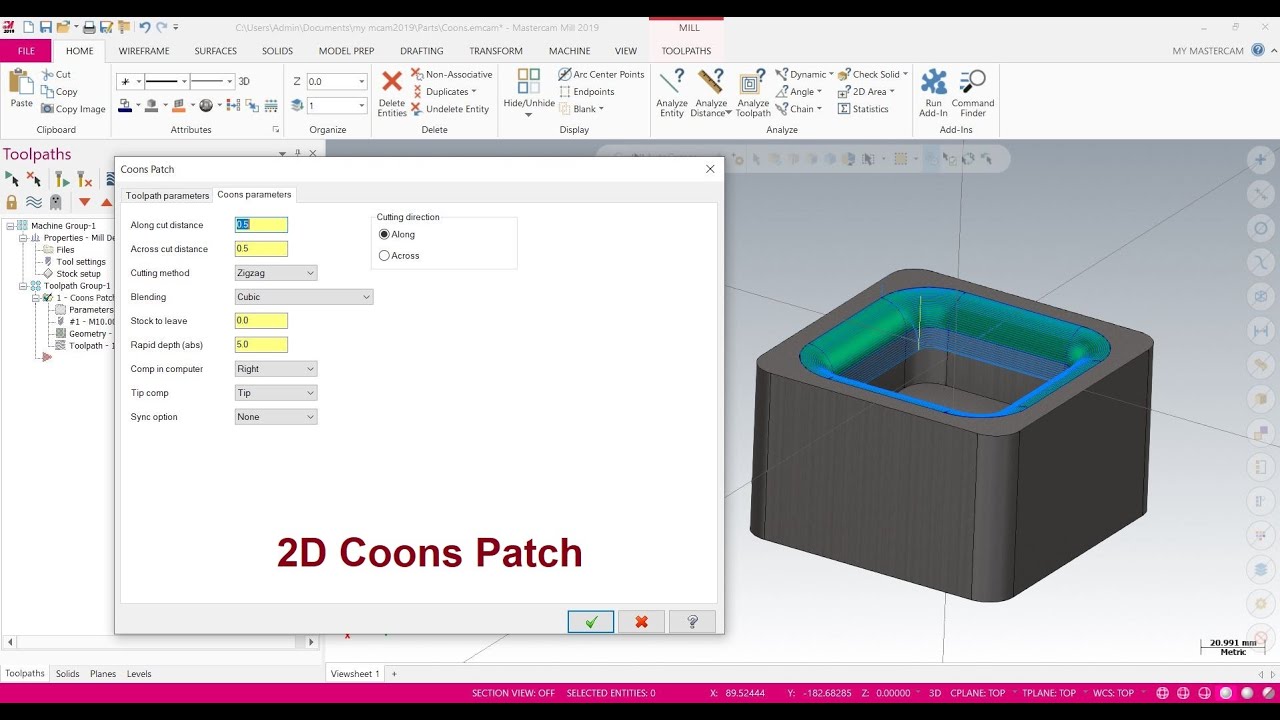Switch to the Toolpath parameters tab
Image resolution: width=1280 pixels, height=720 pixels.
[167, 196]
